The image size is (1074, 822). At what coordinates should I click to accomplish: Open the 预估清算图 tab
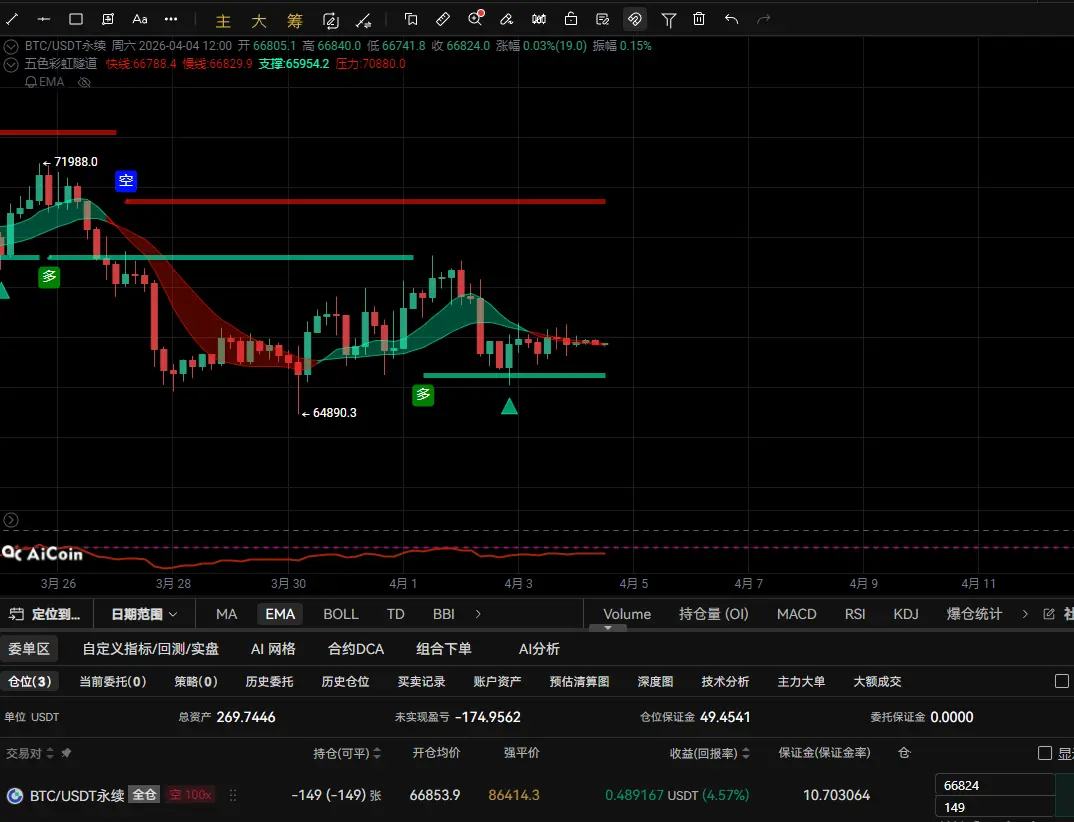pos(579,682)
